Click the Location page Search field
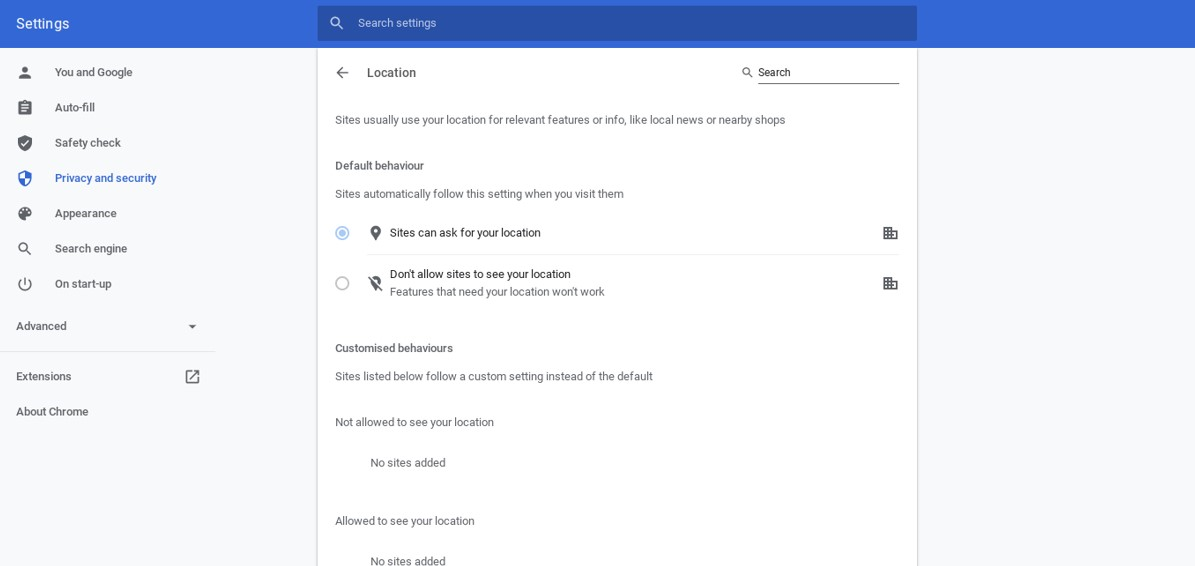Image resolution: width=1195 pixels, height=566 pixels. 828,72
